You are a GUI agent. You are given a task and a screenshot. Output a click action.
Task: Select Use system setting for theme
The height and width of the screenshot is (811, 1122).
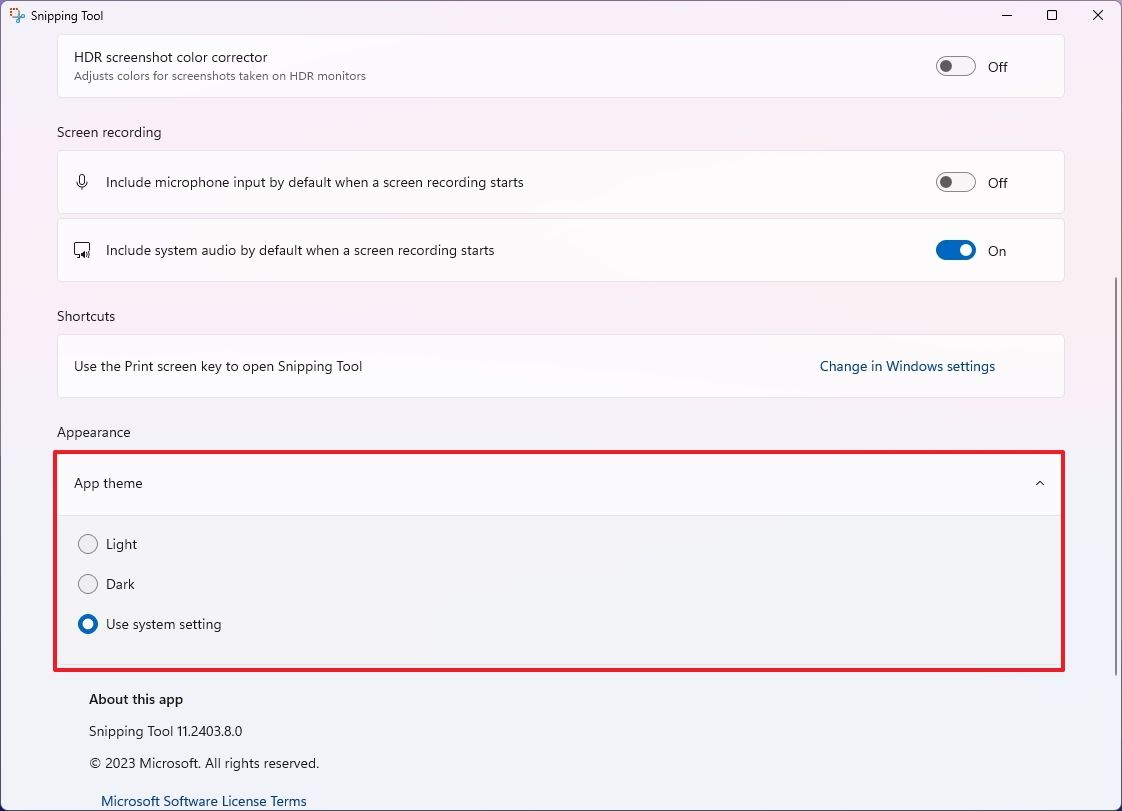click(88, 624)
